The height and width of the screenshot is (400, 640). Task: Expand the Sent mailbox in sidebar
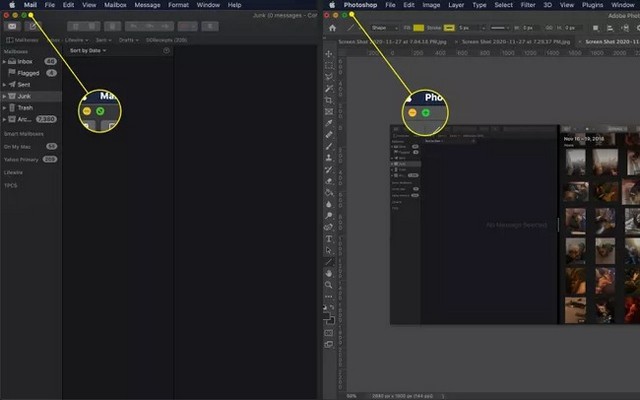(x=4, y=84)
